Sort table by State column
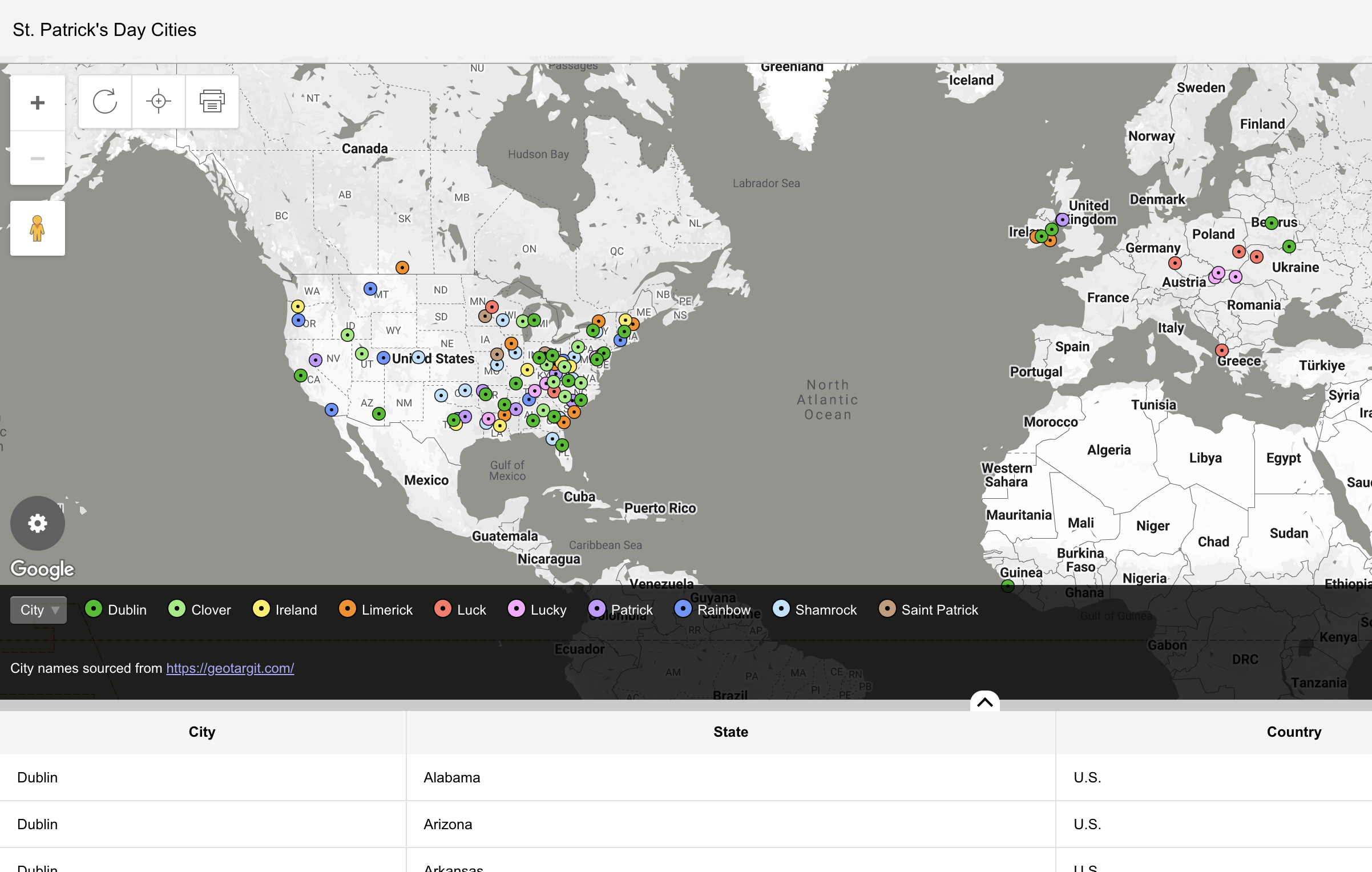The height and width of the screenshot is (872, 1372). 731,732
